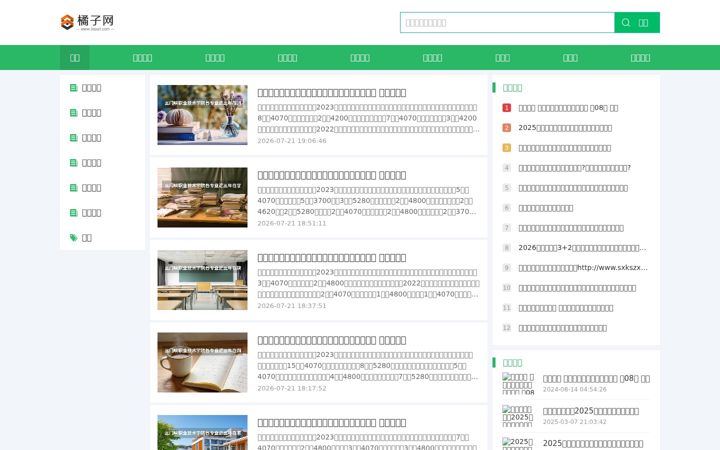This screenshot has width=720, height=450.
Task: Click the broken image beside the 2025-03-07 entry
Action: tap(518, 416)
